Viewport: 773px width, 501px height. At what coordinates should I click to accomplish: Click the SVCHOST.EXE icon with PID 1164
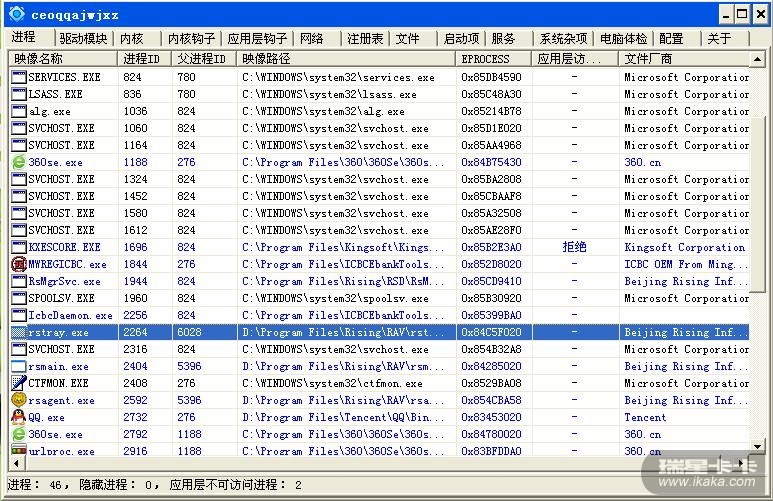(x=19, y=145)
